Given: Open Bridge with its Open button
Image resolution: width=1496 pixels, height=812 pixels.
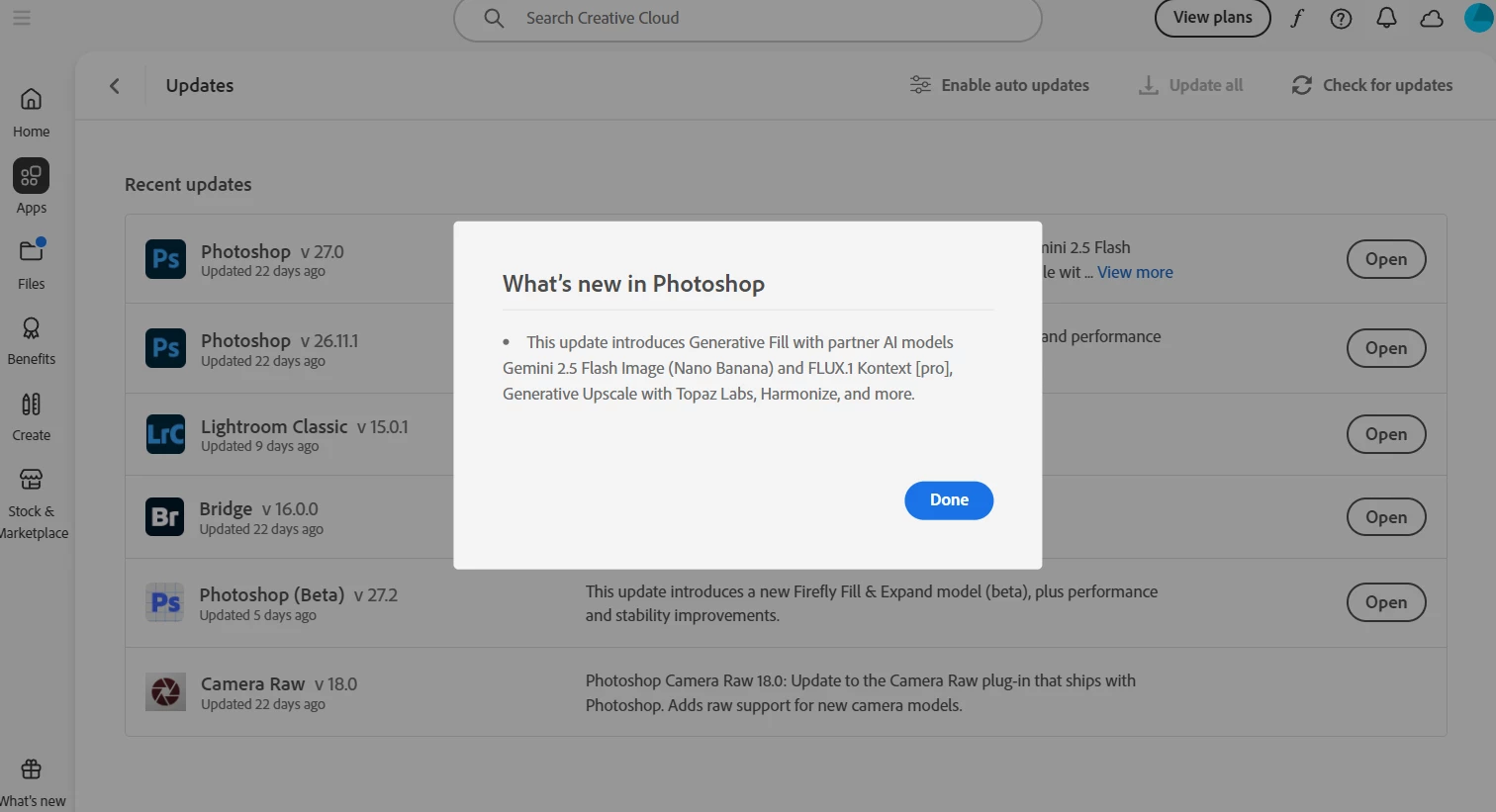Looking at the screenshot, I should pyautogui.click(x=1386, y=517).
